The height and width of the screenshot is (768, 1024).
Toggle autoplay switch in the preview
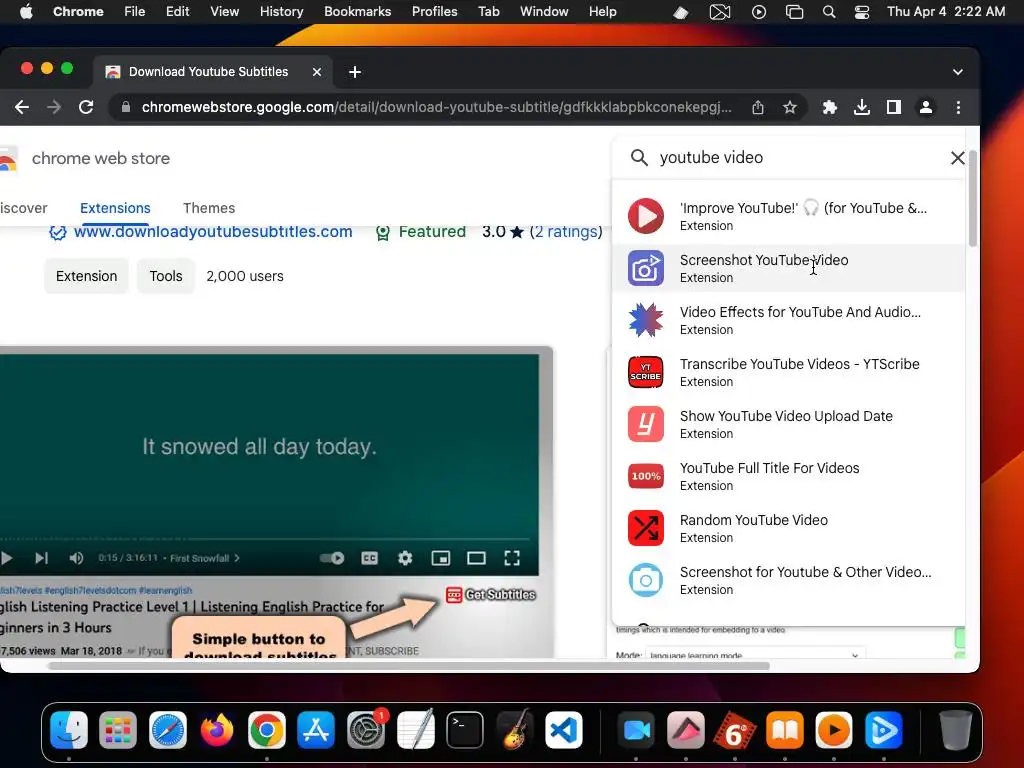[332, 558]
